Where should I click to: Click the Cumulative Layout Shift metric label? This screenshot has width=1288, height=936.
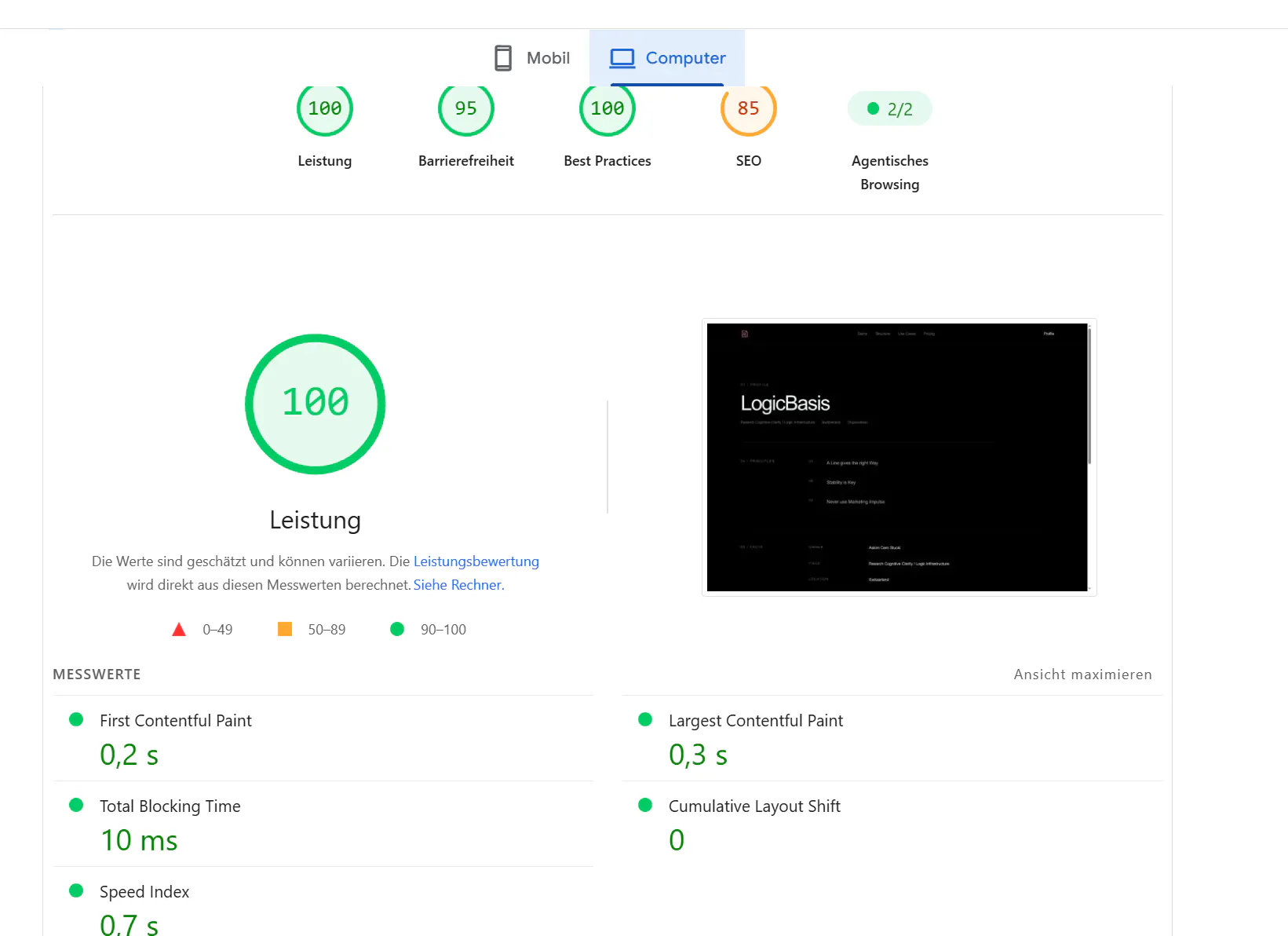(x=754, y=806)
